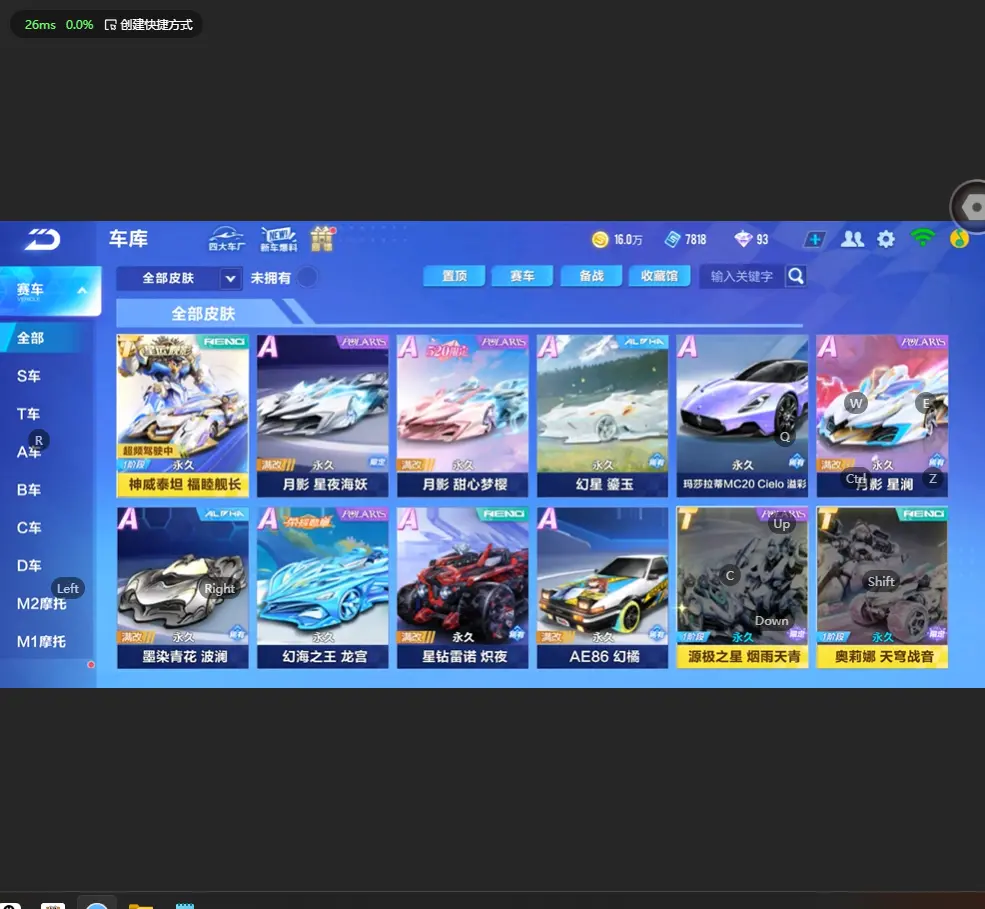Select the M2摩托 category

click(41, 604)
